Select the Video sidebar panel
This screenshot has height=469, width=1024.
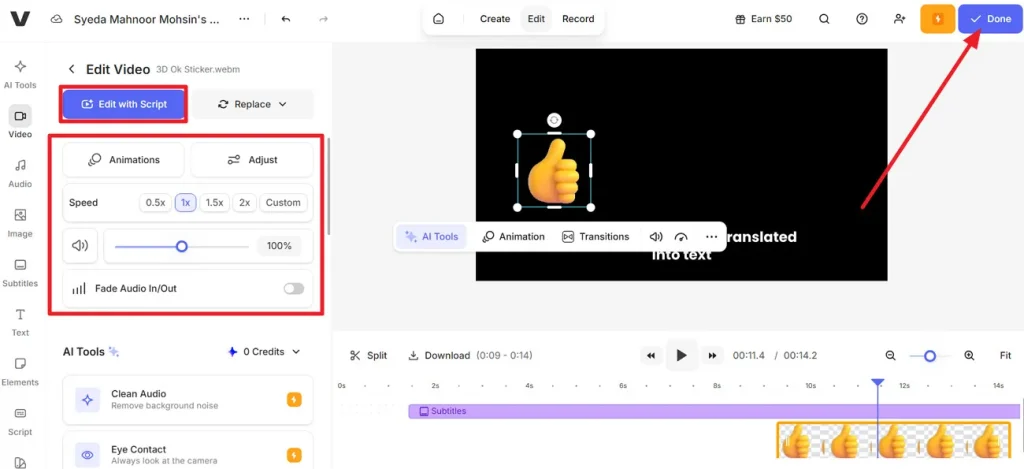point(20,123)
